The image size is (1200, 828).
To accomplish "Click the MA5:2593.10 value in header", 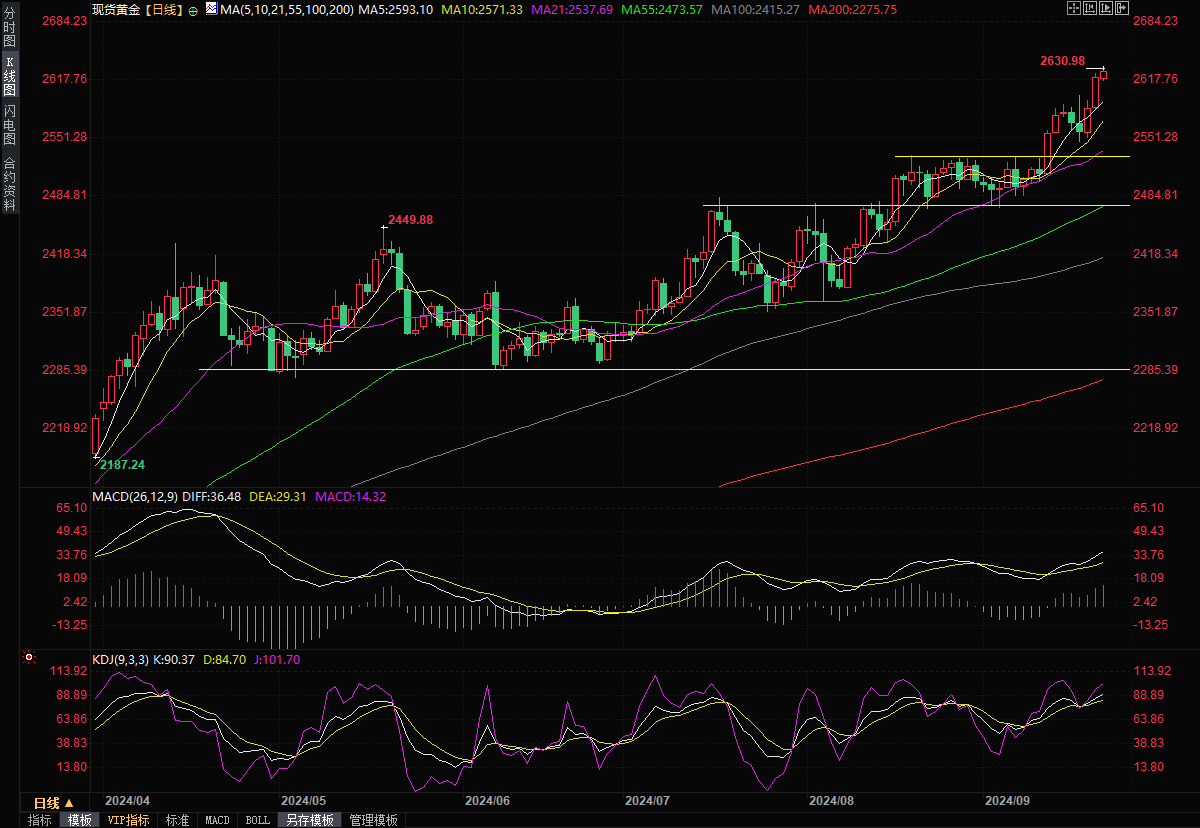I will (x=396, y=9).
